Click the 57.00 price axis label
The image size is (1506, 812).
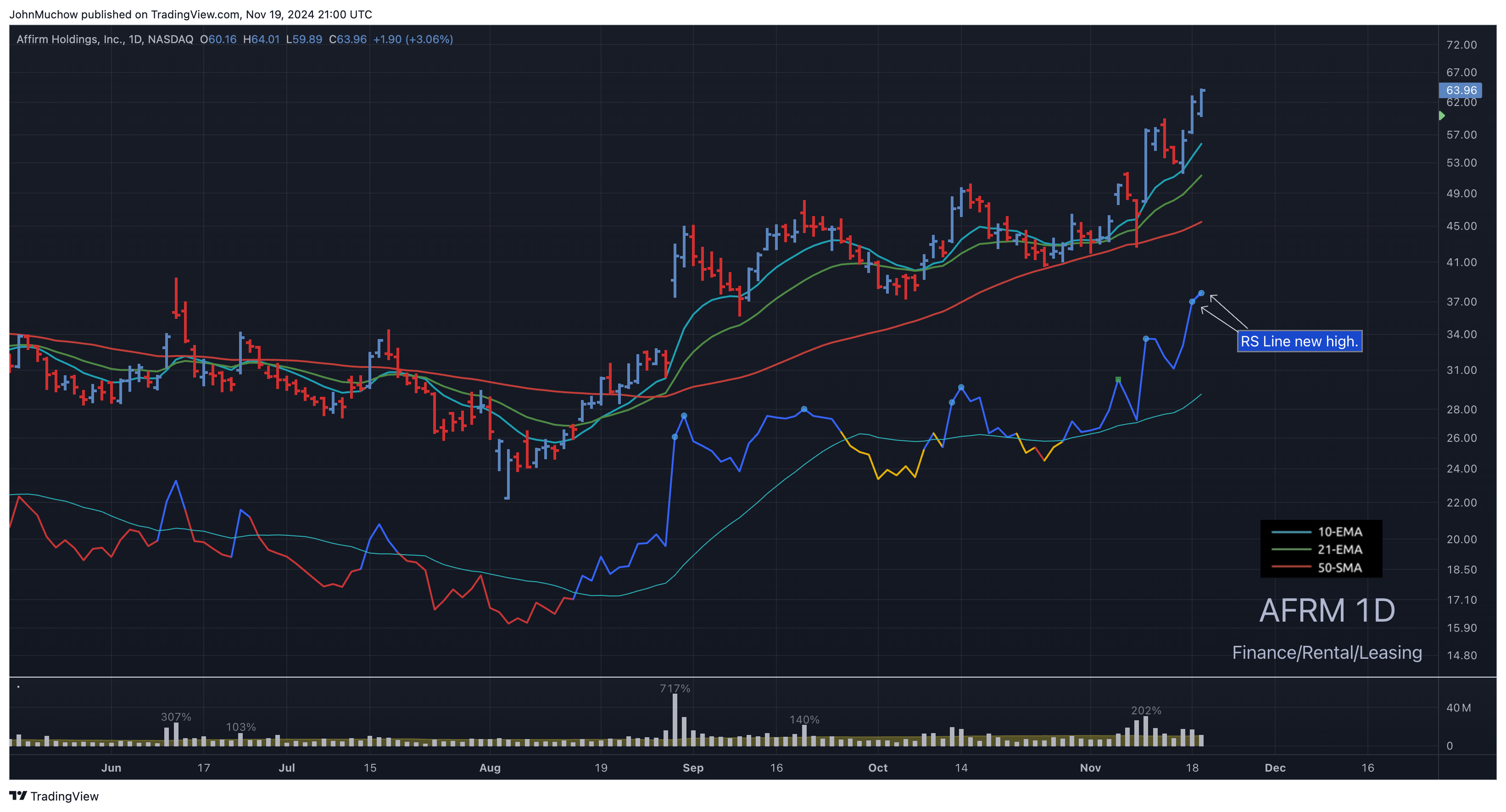click(x=1461, y=135)
